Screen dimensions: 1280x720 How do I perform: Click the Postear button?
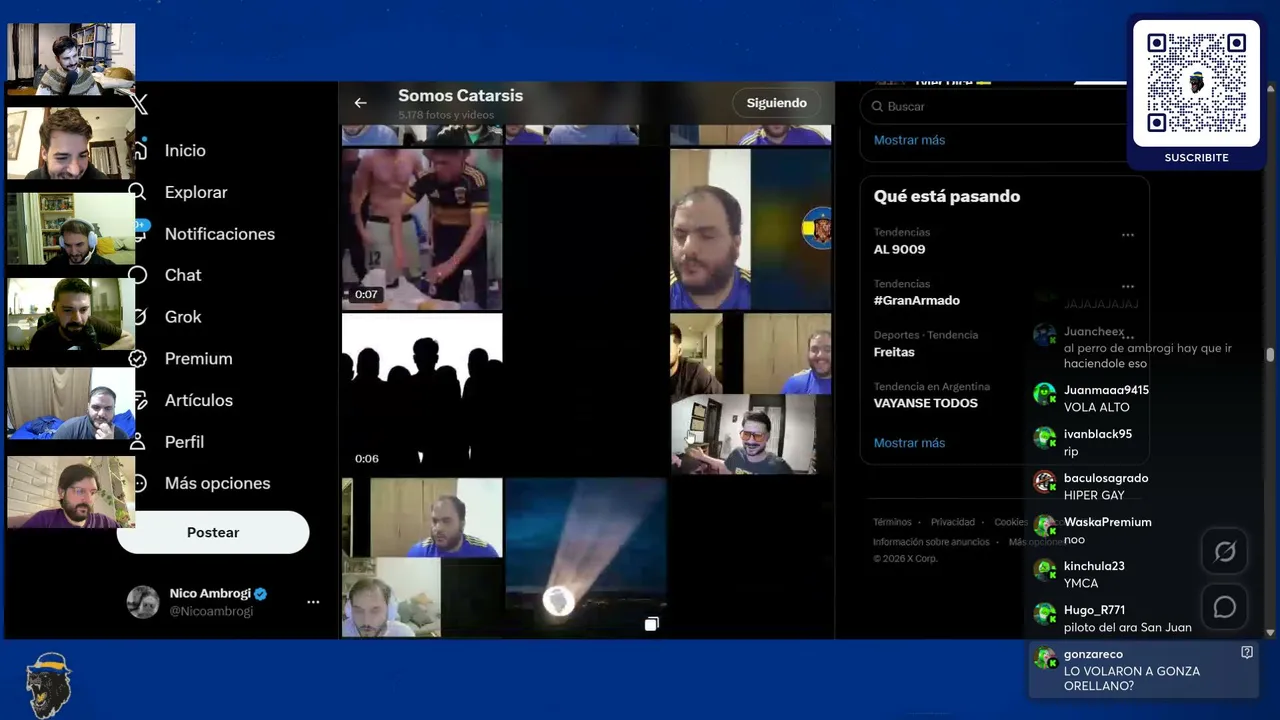213,532
